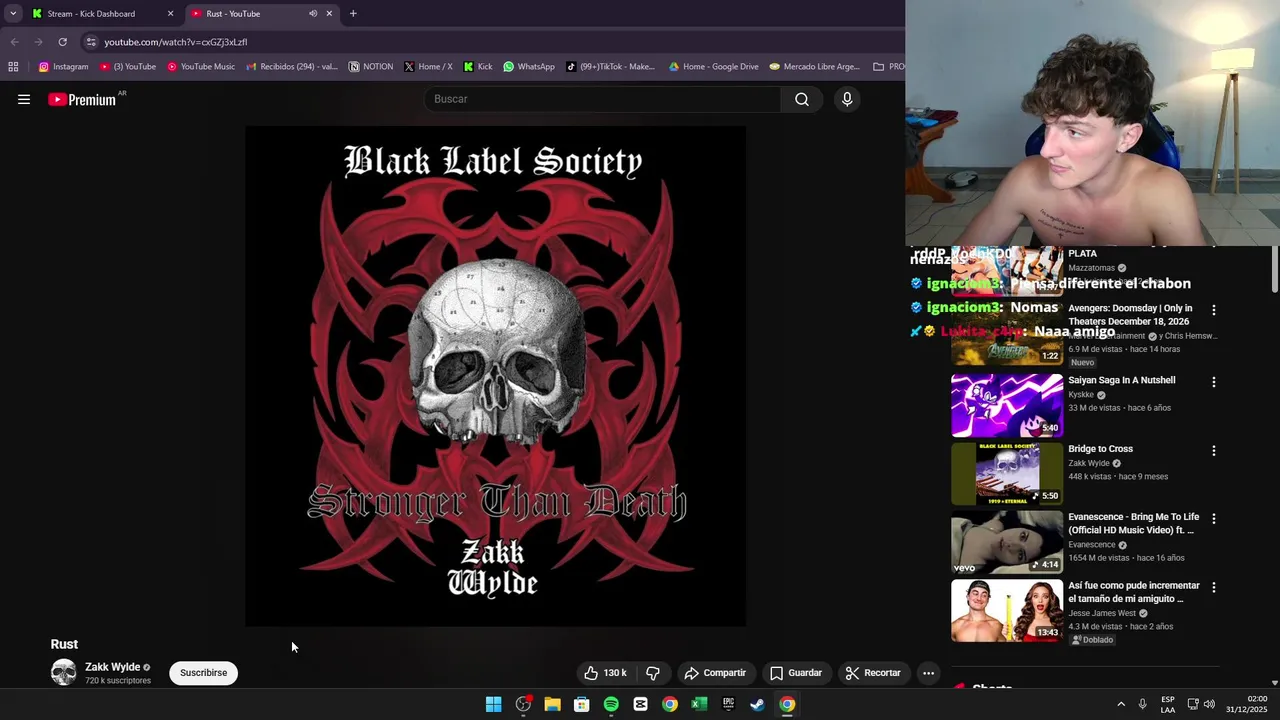This screenshot has width=1280, height=720.
Task: Open the Kyskke channel name
Action: coord(1081,395)
